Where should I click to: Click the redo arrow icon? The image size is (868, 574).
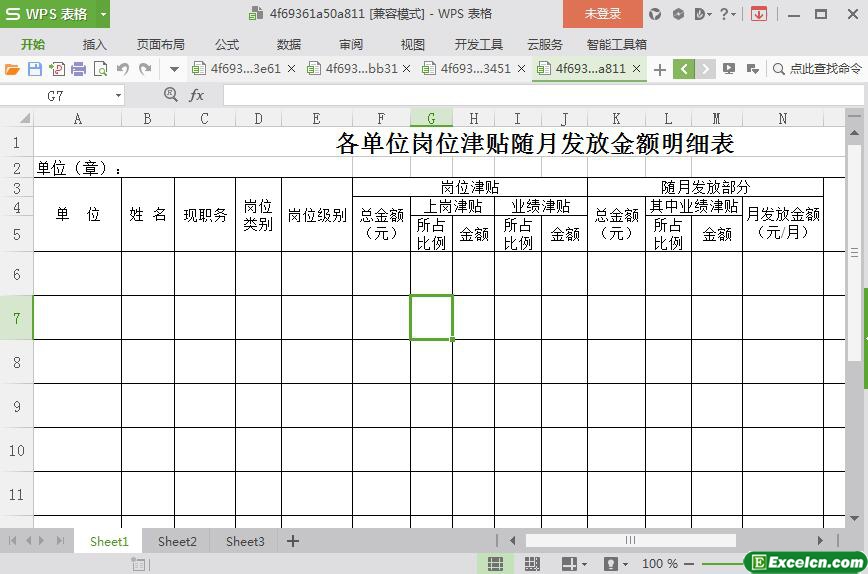point(145,69)
